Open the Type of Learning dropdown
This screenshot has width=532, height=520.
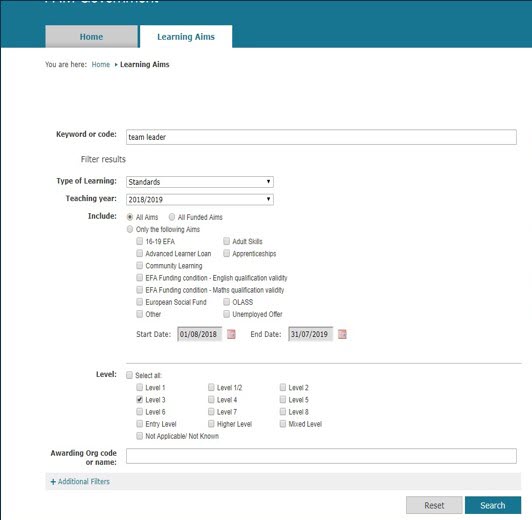coord(200,182)
